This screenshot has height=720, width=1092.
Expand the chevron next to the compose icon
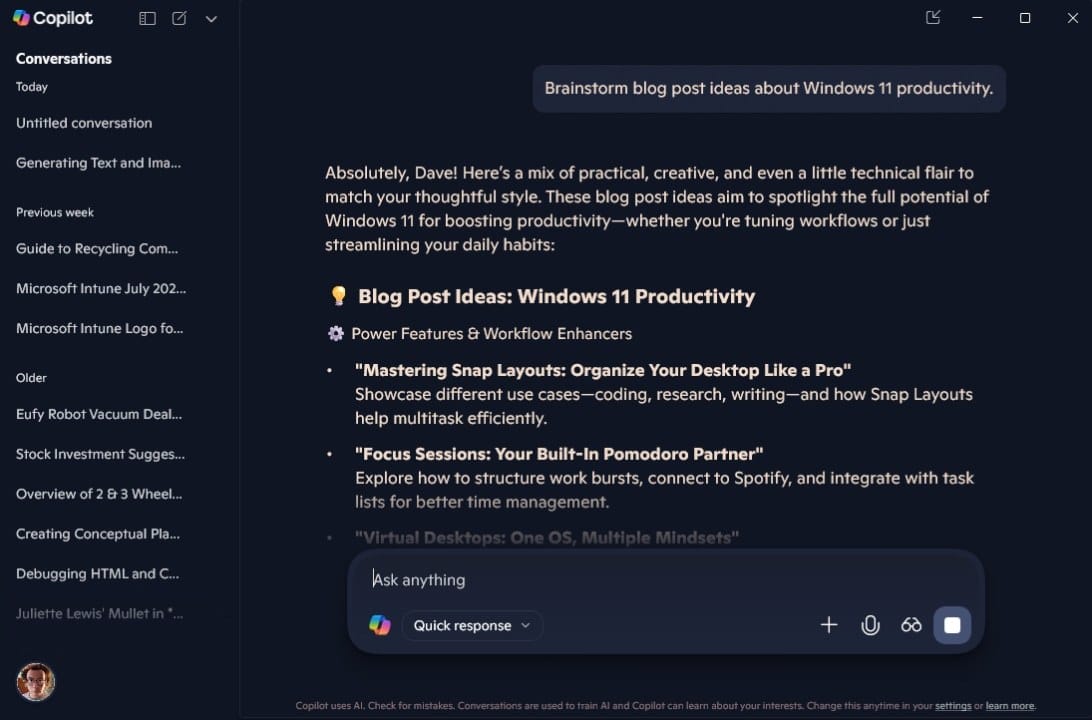211,18
